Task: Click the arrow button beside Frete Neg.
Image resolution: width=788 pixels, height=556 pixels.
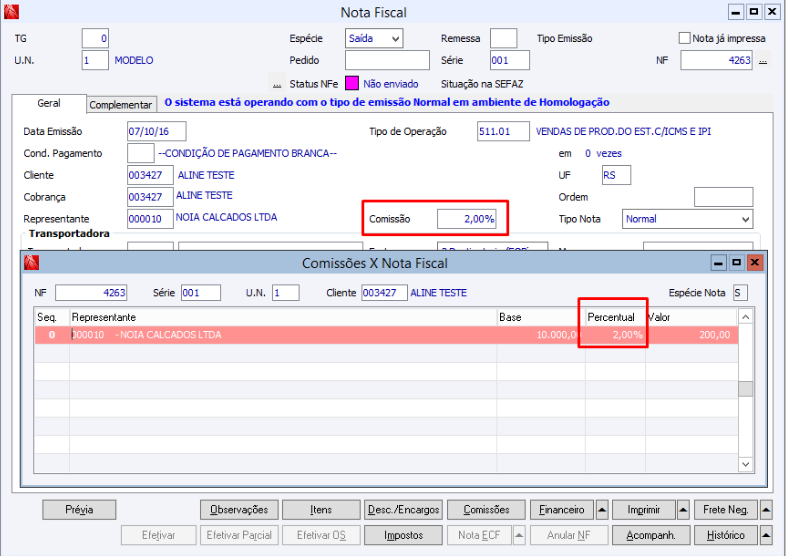Action: [766, 510]
